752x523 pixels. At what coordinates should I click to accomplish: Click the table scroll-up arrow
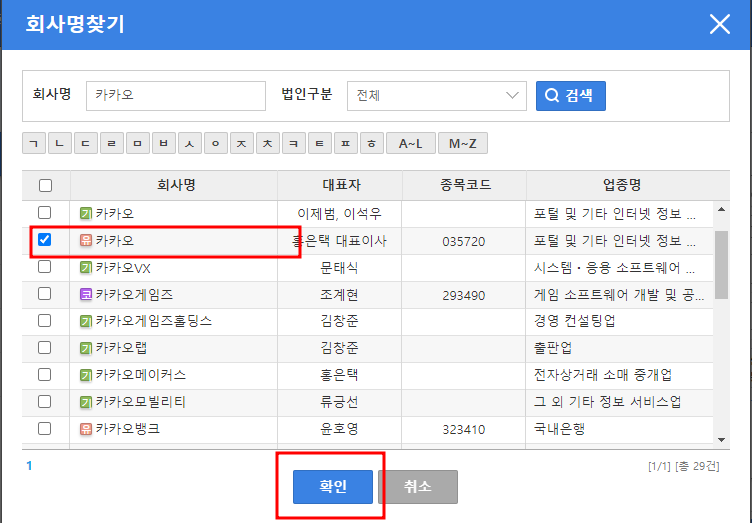point(721,209)
